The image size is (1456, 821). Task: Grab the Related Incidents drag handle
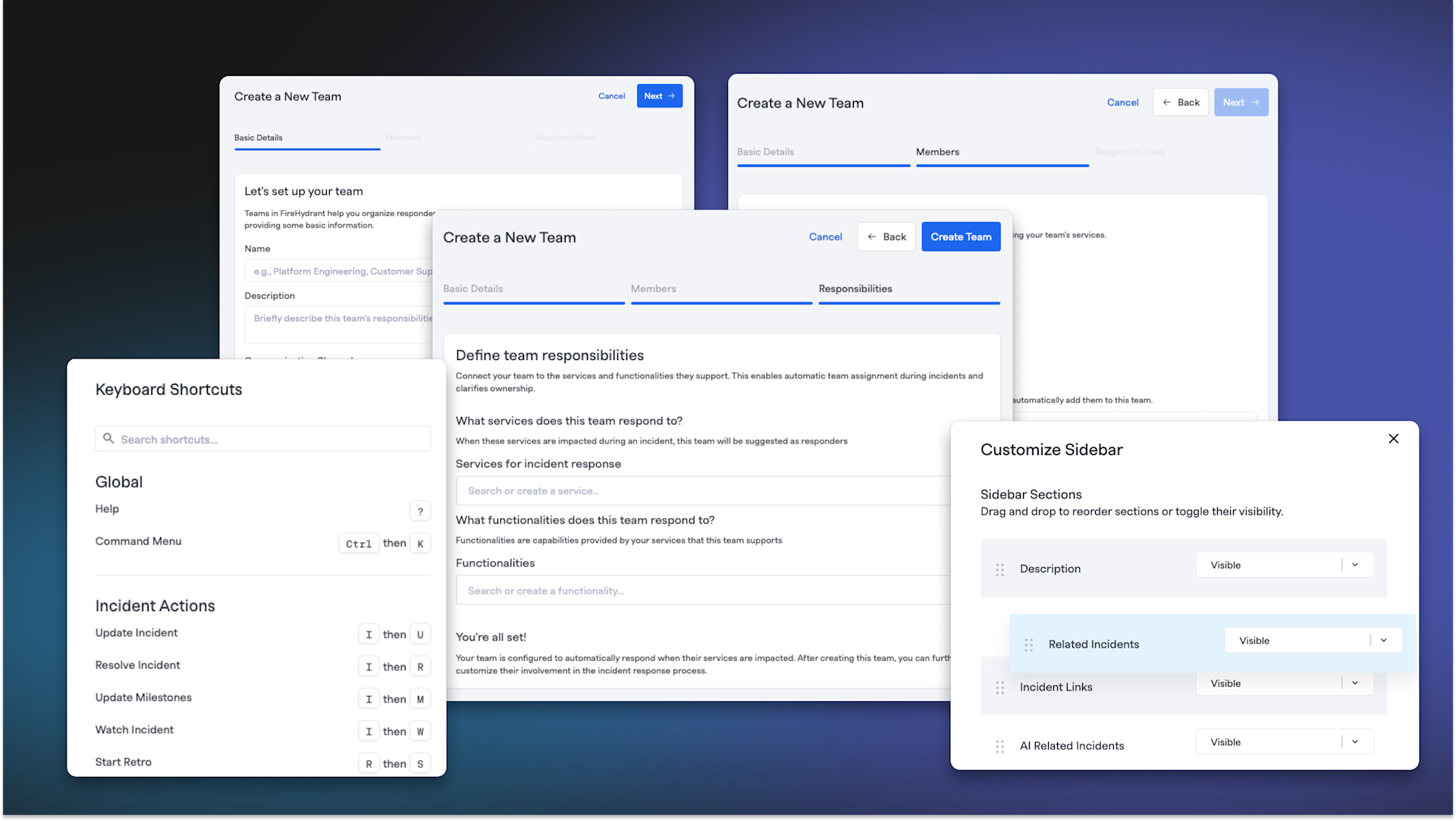click(x=1028, y=645)
